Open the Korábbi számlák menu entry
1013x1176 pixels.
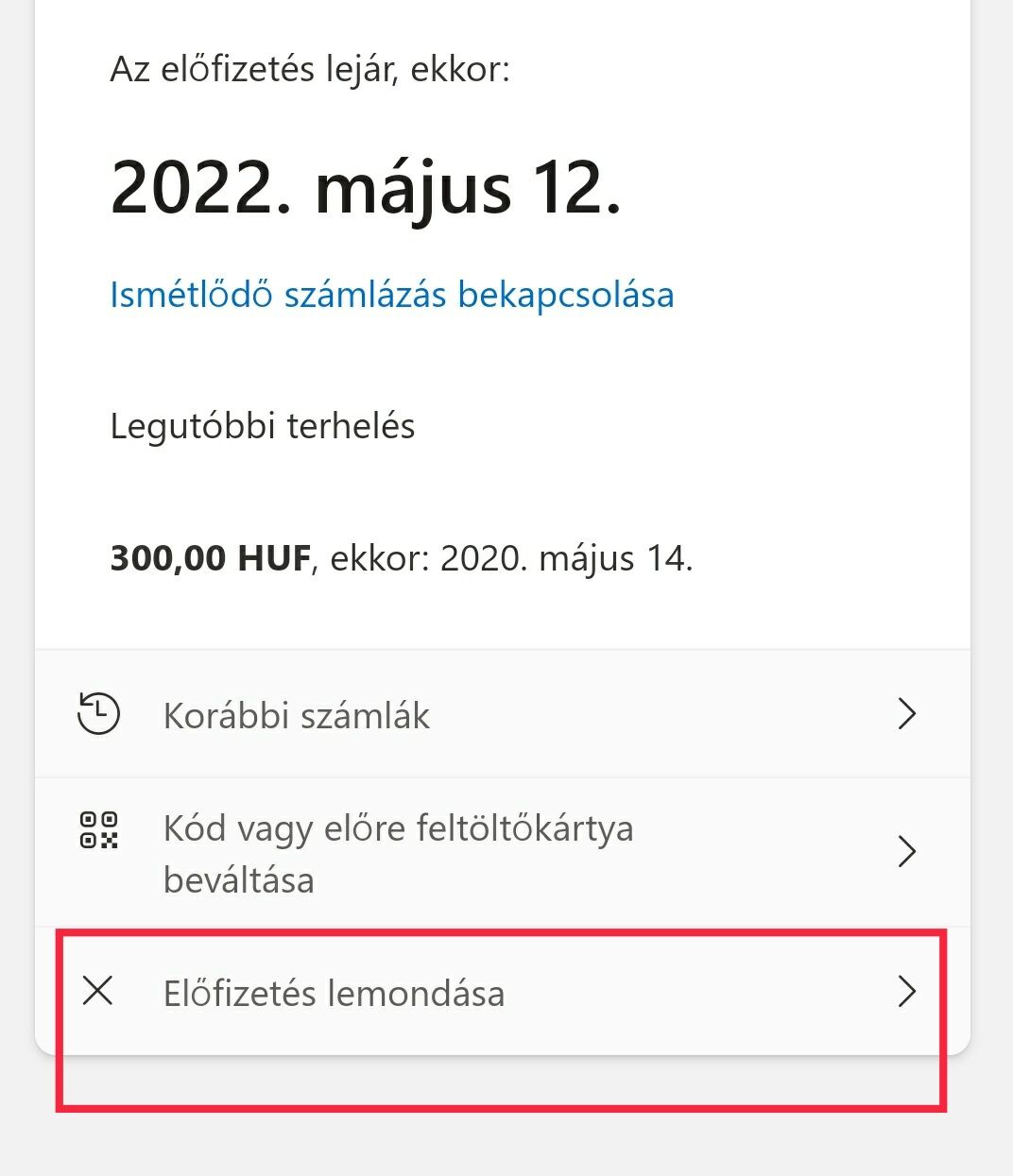pyautogui.click(x=297, y=716)
